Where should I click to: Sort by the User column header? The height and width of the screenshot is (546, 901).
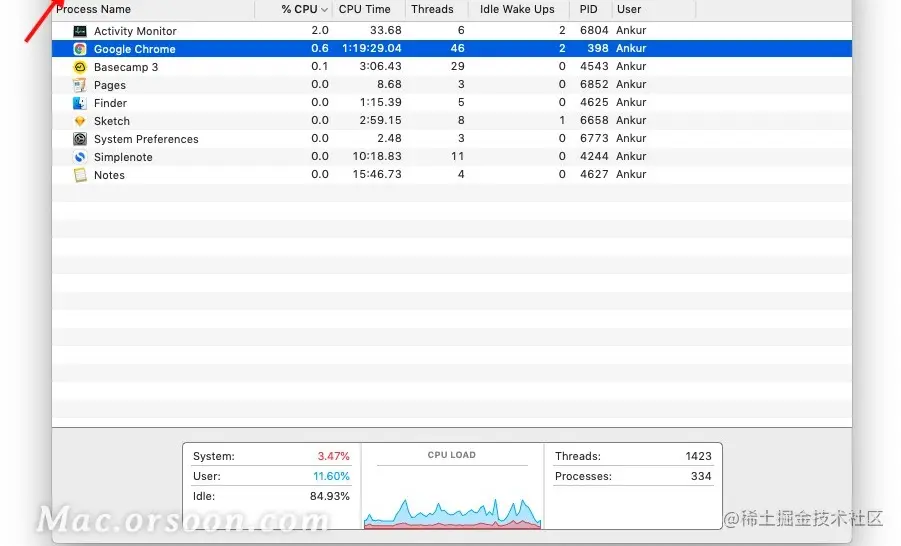click(x=629, y=9)
